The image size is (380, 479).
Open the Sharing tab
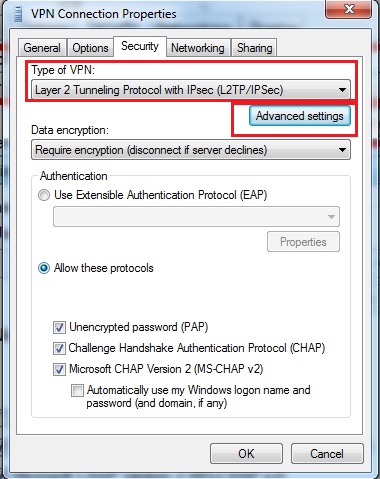pyautogui.click(x=254, y=48)
